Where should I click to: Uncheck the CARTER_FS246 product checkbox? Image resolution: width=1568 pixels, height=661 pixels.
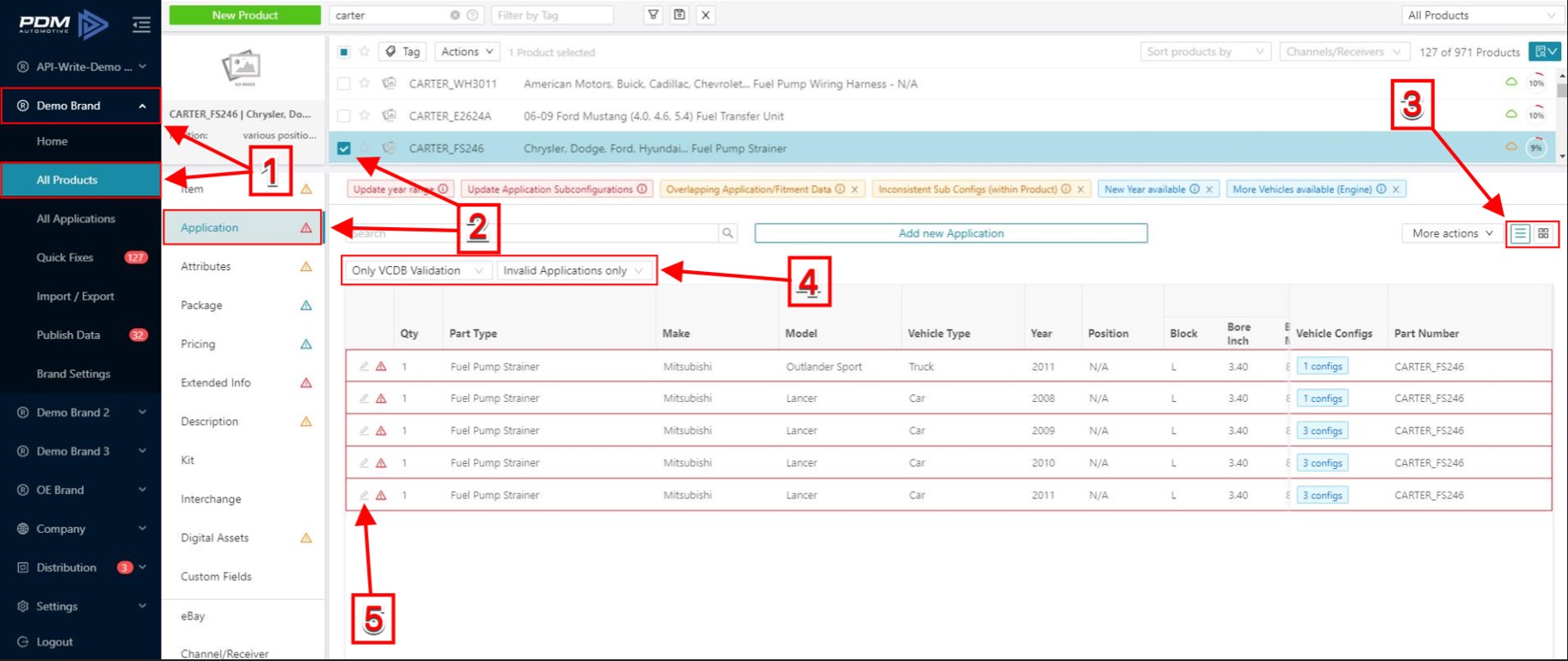pyautogui.click(x=344, y=148)
